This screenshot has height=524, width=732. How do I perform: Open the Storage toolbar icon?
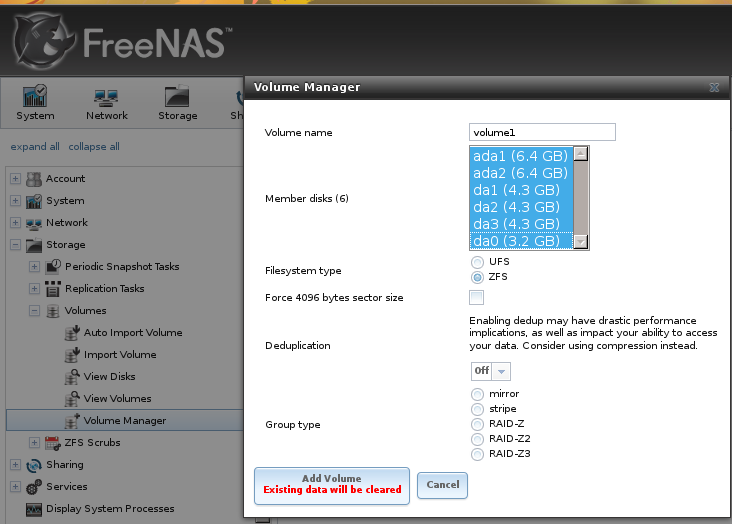(x=177, y=96)
